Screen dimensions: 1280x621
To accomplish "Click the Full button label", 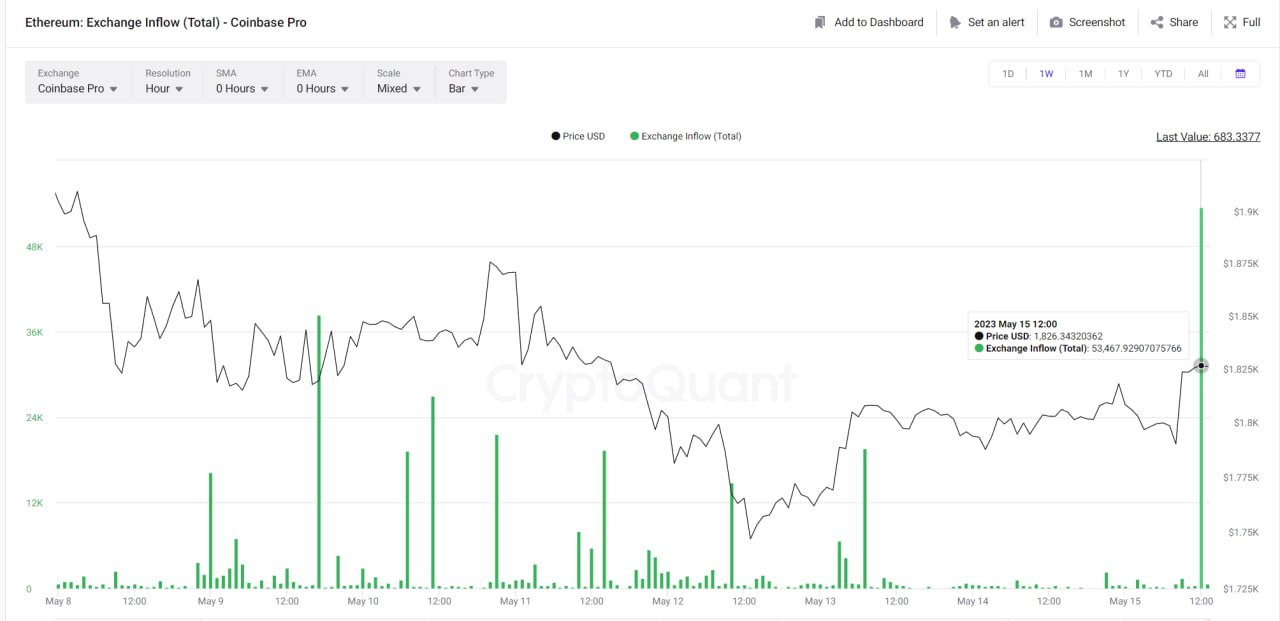I will [x=1251, y=22].
